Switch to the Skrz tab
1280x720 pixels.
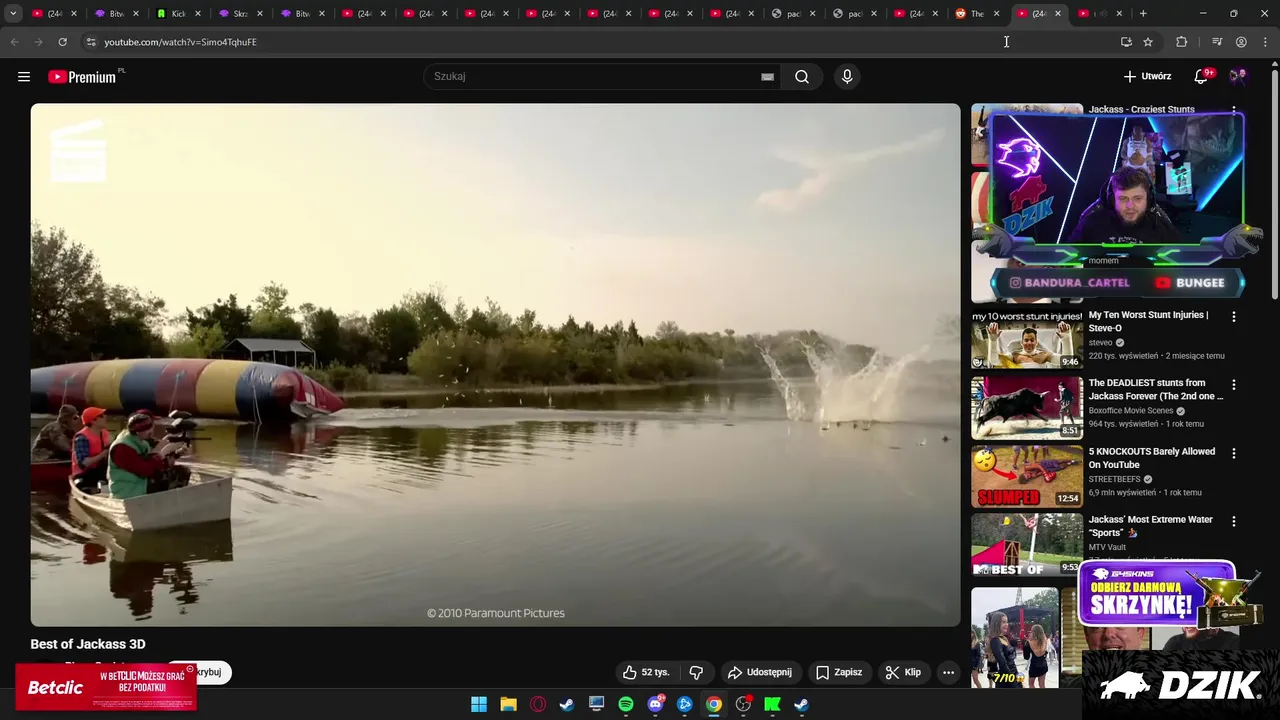[240, 14]
